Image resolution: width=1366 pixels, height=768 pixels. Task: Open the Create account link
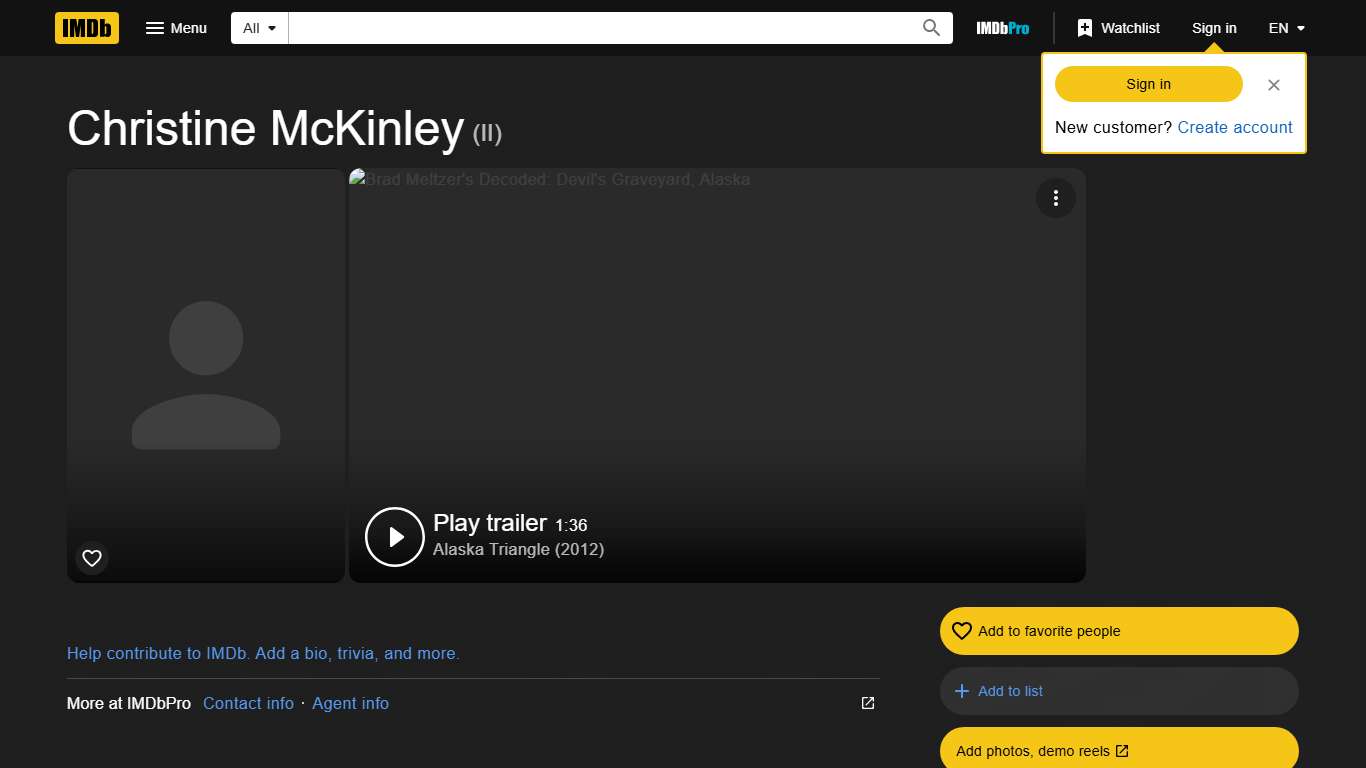click(x=1235, y=127)
